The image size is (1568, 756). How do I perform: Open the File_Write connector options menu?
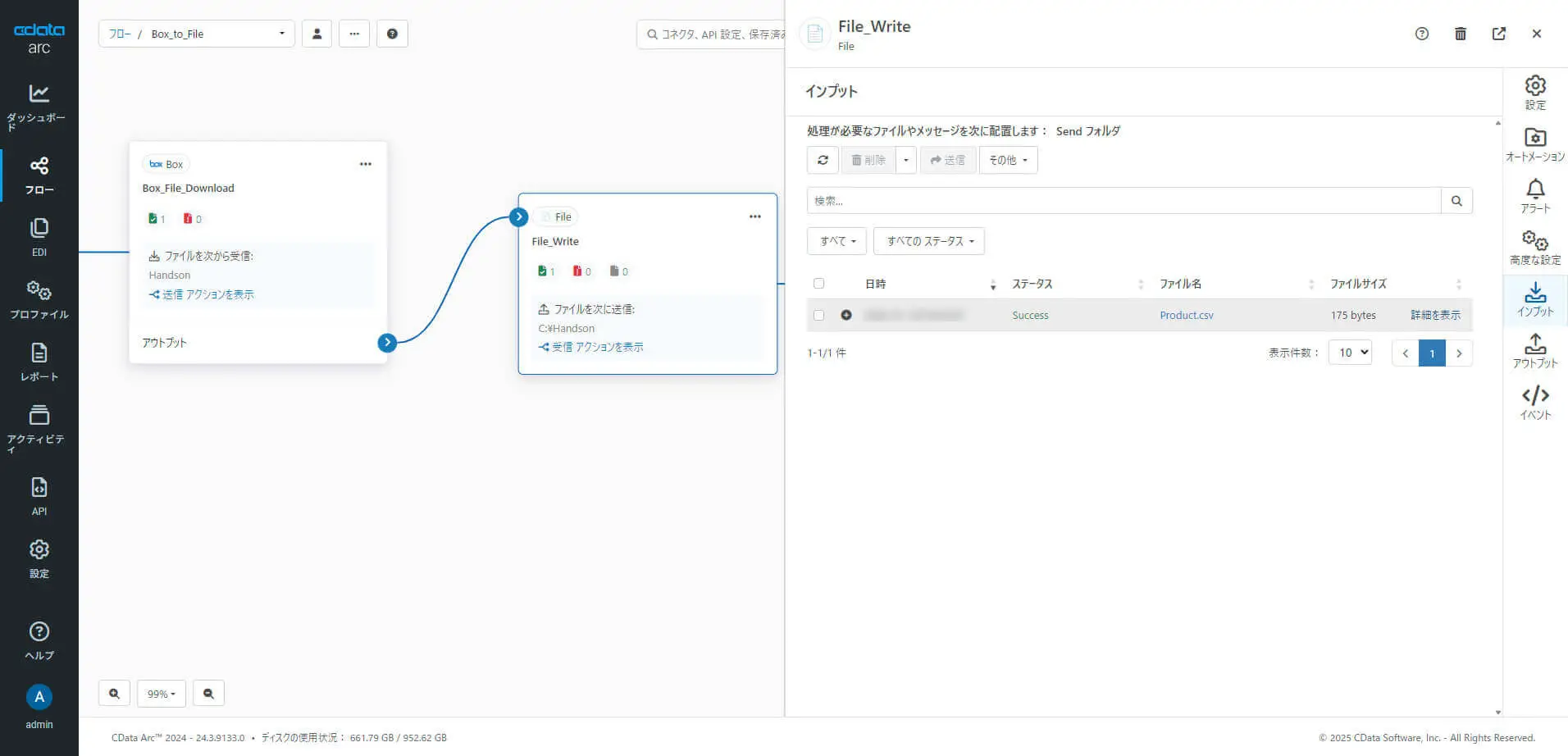coord(755,216)
